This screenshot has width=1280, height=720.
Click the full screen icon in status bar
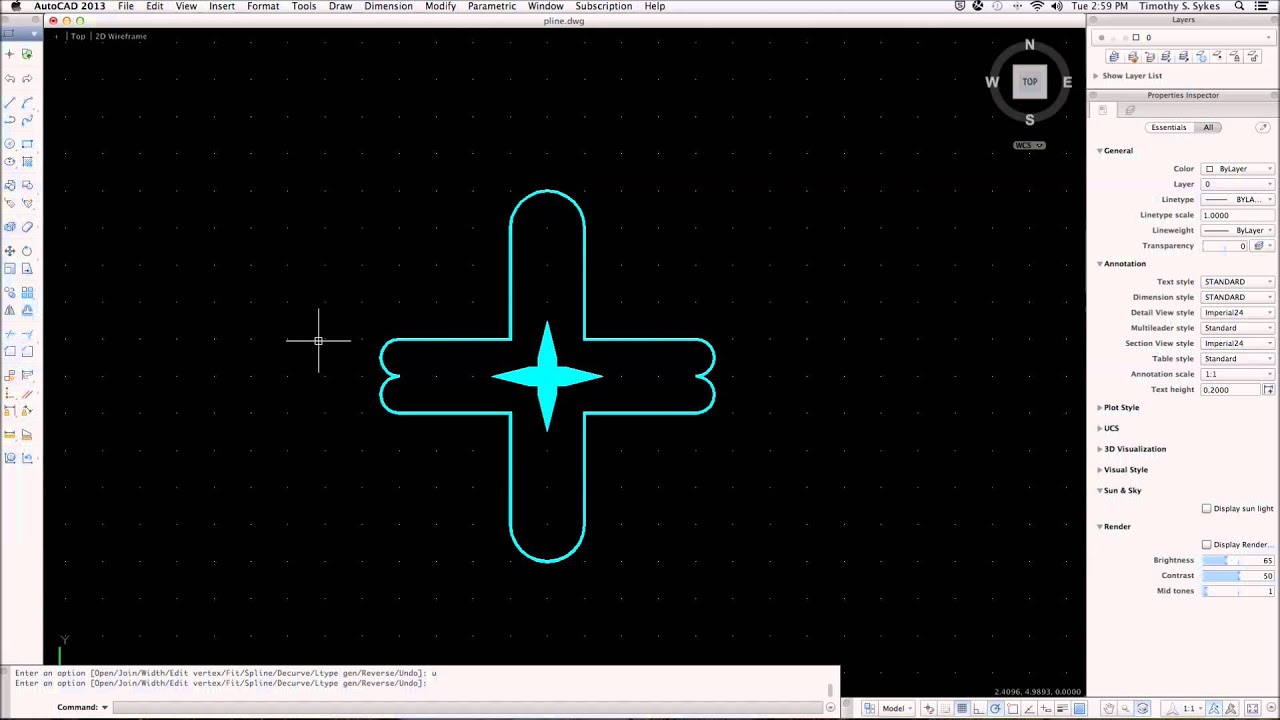pos(1252,708)
